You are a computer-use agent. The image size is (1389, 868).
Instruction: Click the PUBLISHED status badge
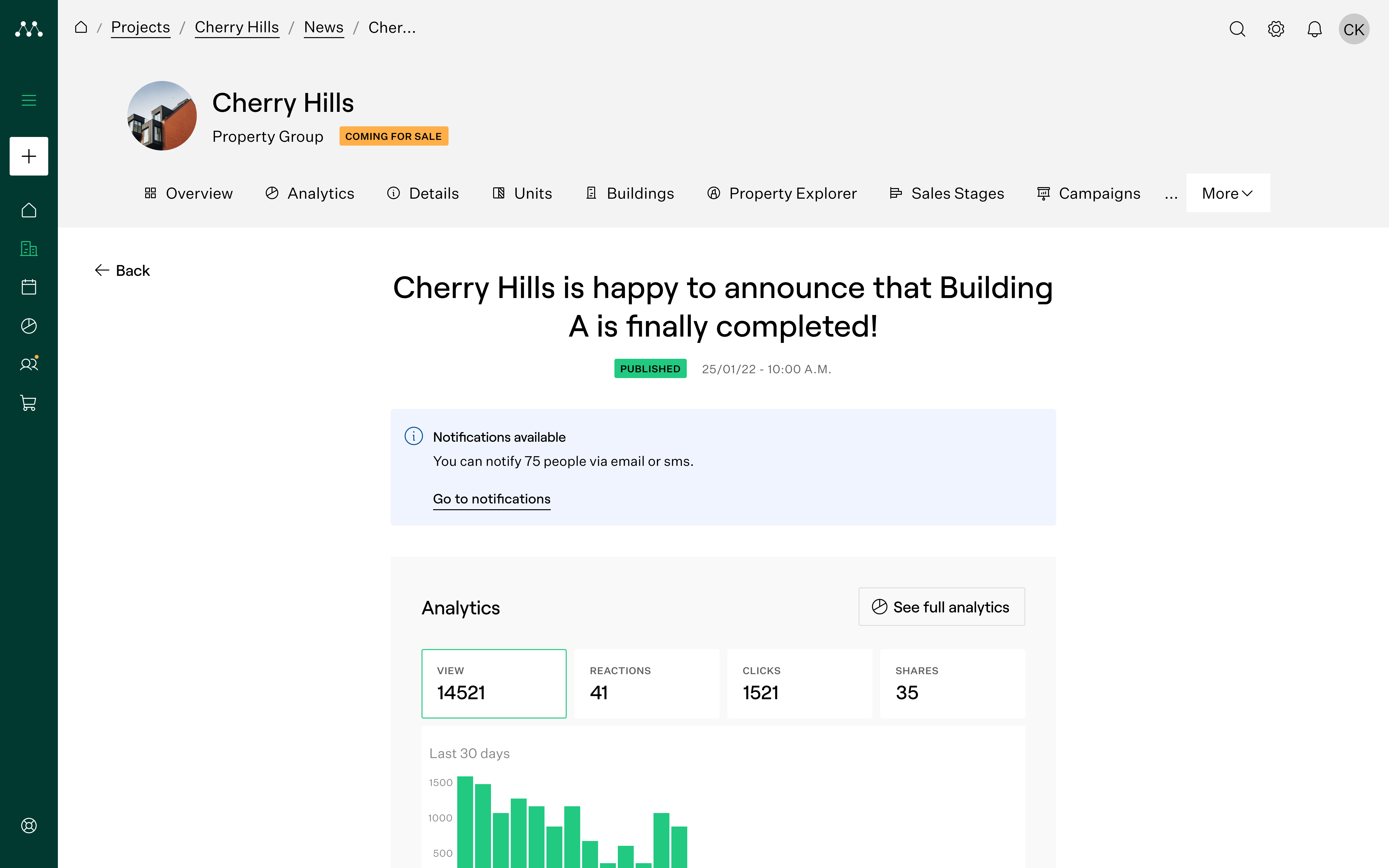point(650,369)
